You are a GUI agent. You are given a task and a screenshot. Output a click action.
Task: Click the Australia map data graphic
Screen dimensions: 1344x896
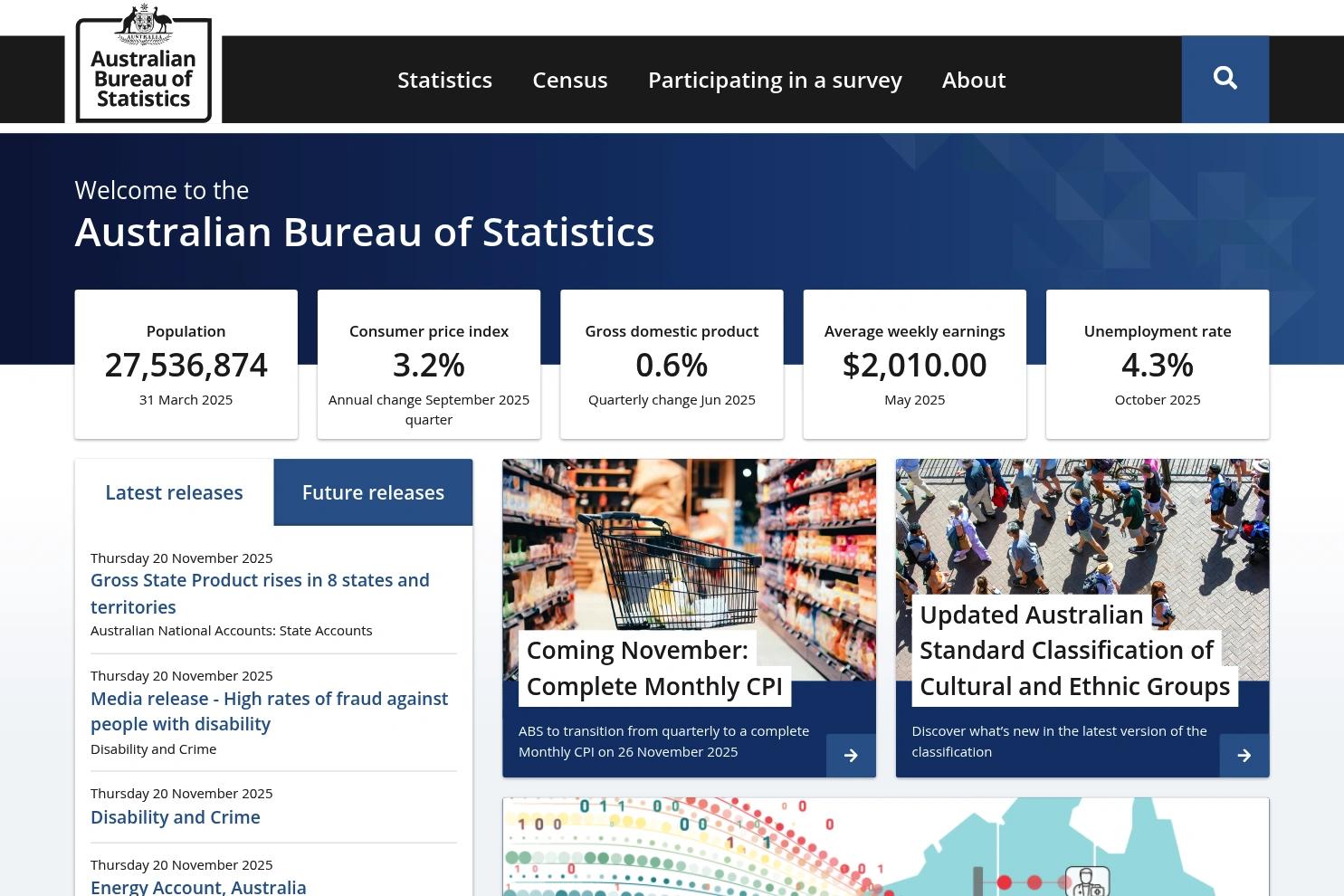point(886,847)
